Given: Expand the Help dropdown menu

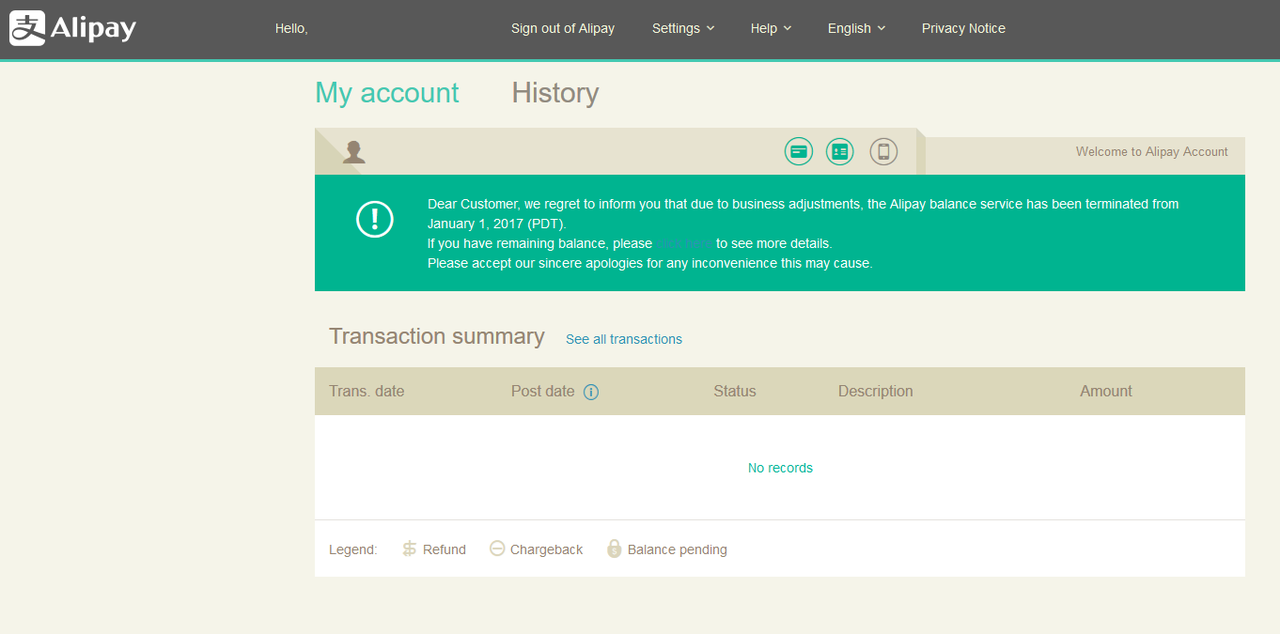Looking at the screenshot, I should (x=771, y=28).
